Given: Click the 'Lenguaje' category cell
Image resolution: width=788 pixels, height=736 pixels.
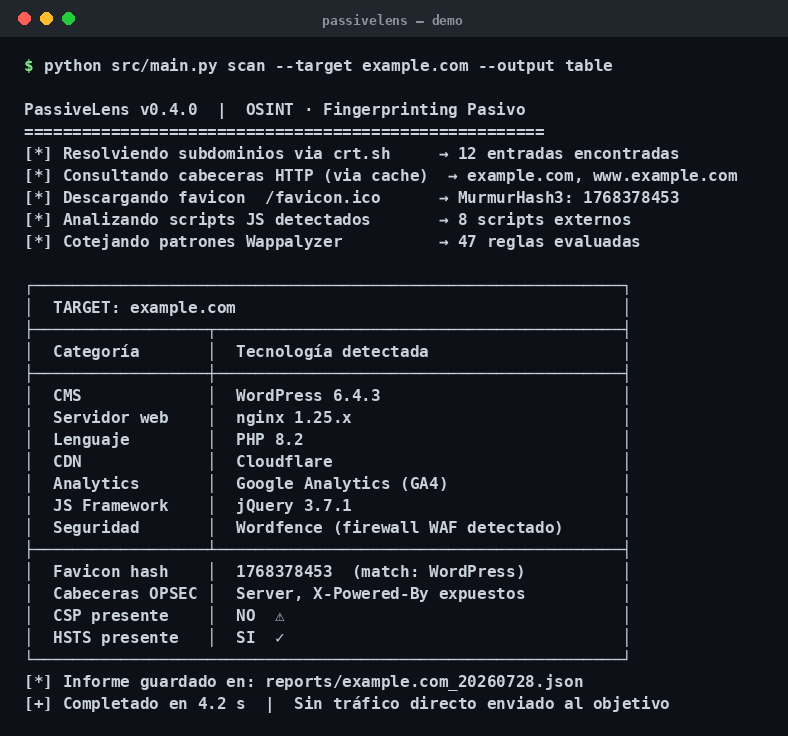Looking at the screenshot, I should pyautogui.click(x=91, y=440).
